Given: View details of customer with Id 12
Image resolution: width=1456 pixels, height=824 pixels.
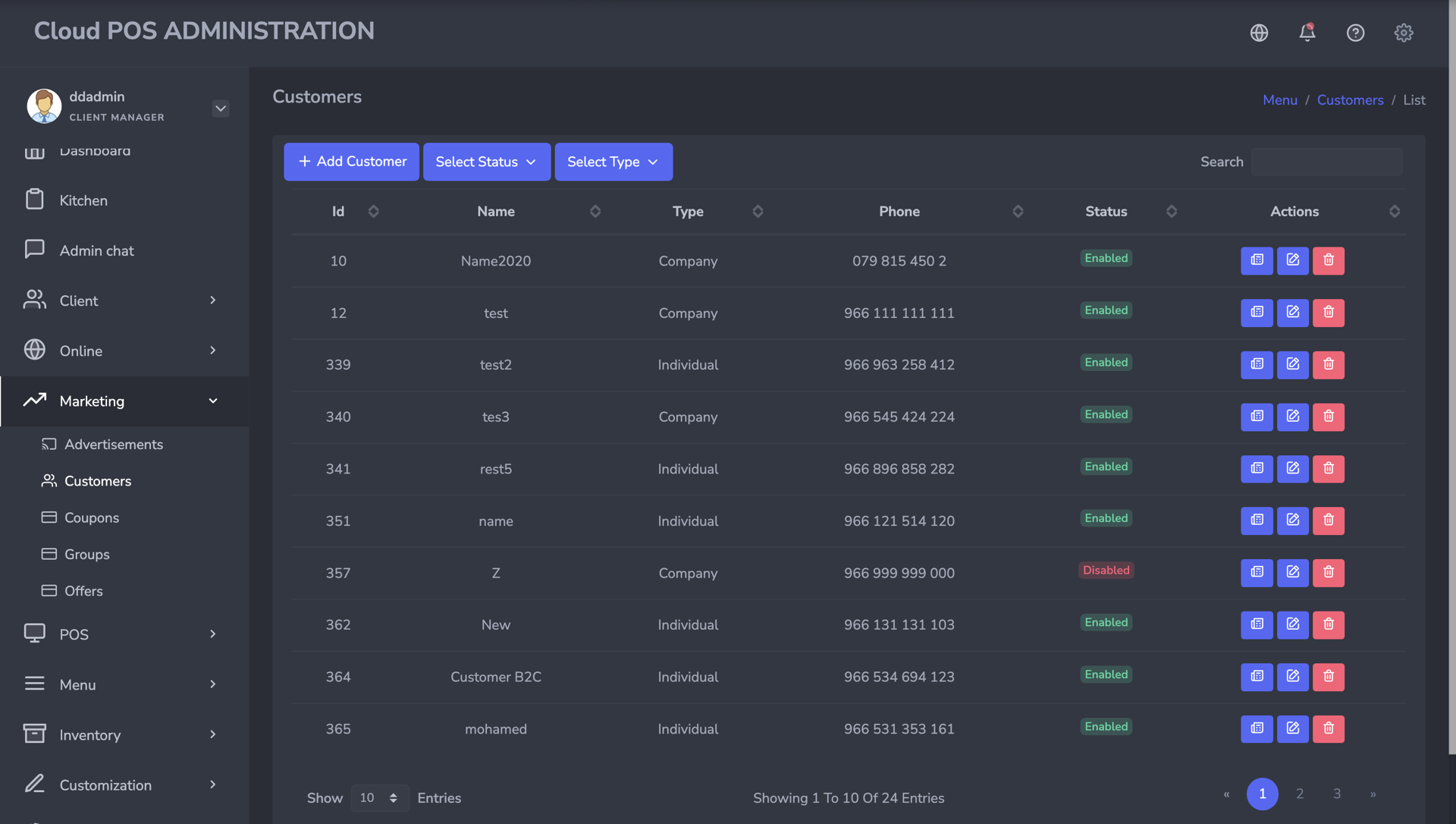Looking at the screenshot, I should click(x=1257, y=313).
